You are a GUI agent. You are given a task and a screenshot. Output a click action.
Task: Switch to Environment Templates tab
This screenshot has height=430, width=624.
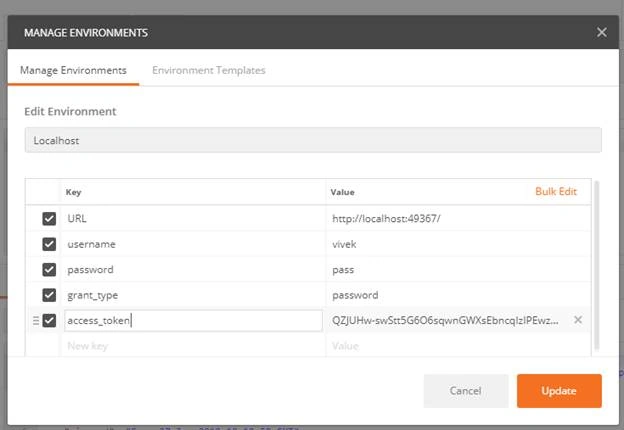coord(209,70)
